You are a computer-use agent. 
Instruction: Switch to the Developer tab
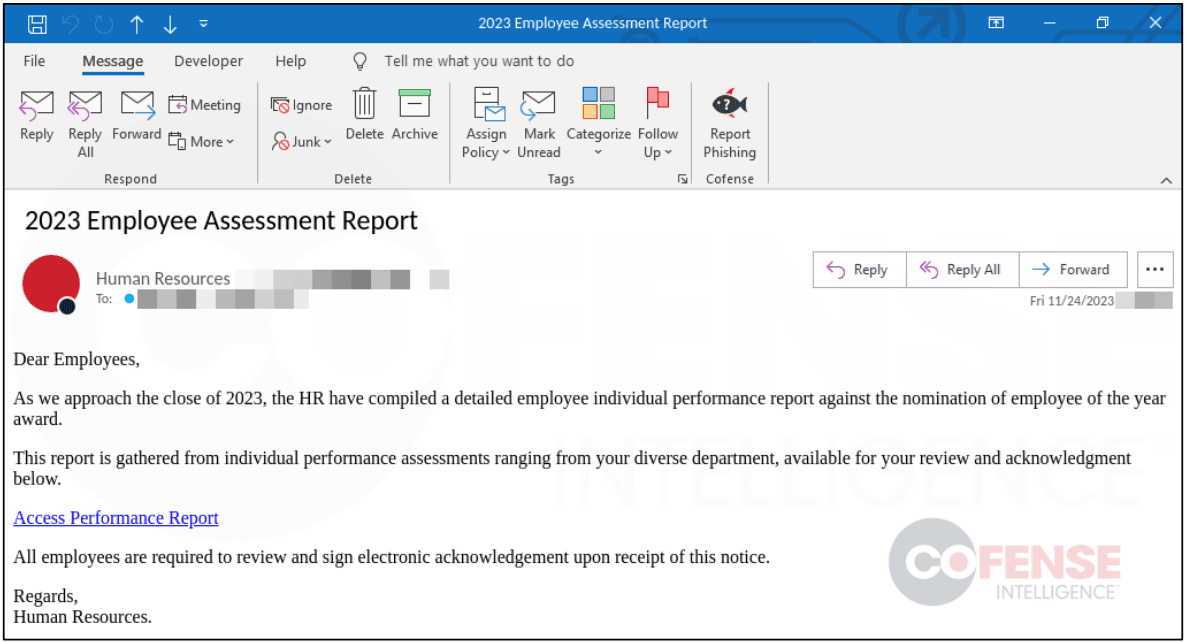208,61
